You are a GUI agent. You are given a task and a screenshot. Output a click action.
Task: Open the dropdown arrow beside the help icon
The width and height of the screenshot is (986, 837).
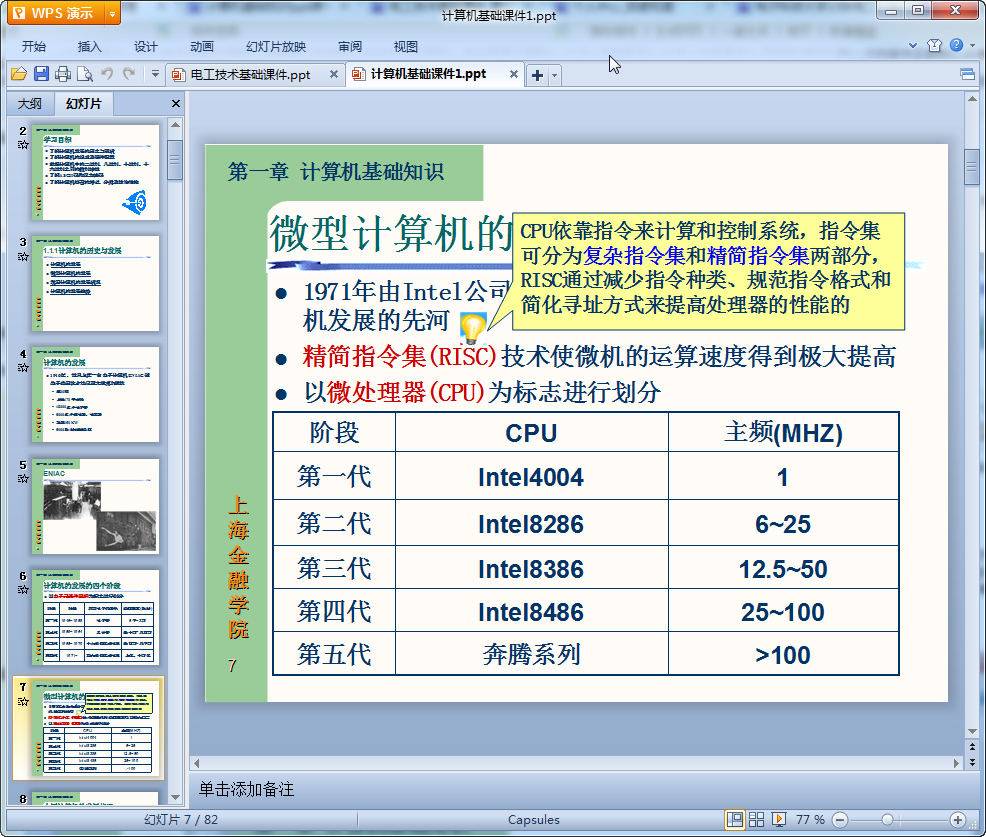point(971,46)
